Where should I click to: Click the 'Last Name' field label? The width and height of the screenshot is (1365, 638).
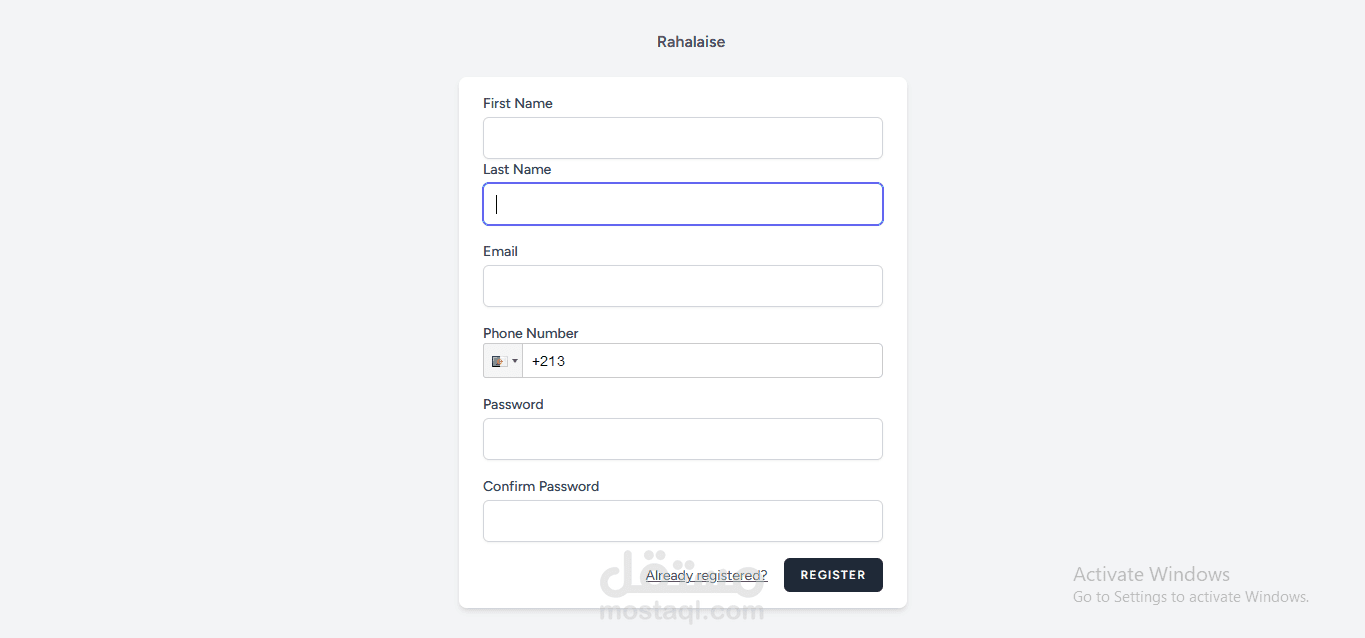(517, 169)
